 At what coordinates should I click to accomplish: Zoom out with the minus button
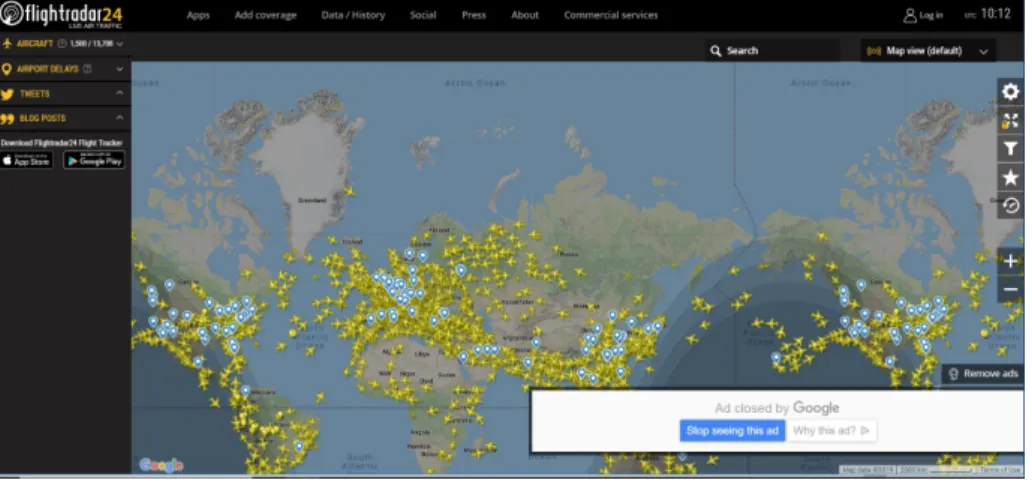click(x=1010, y=290)
